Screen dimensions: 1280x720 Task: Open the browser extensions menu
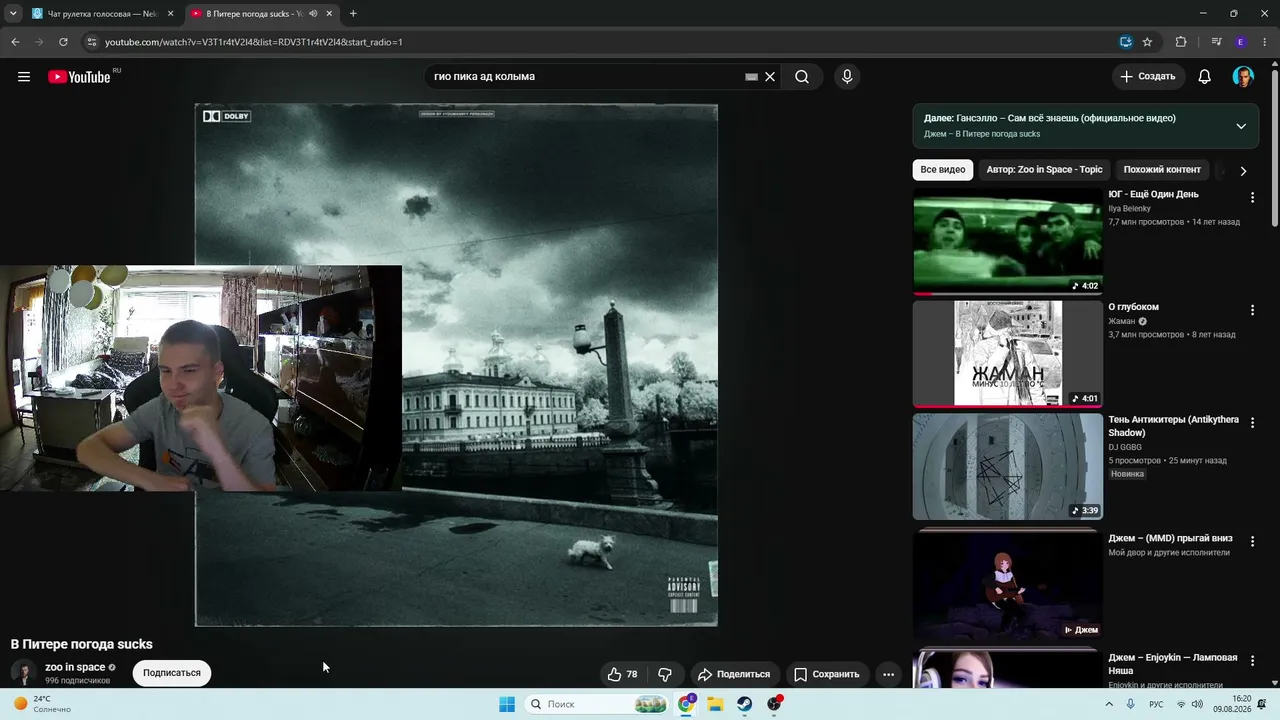point(1181,42)
